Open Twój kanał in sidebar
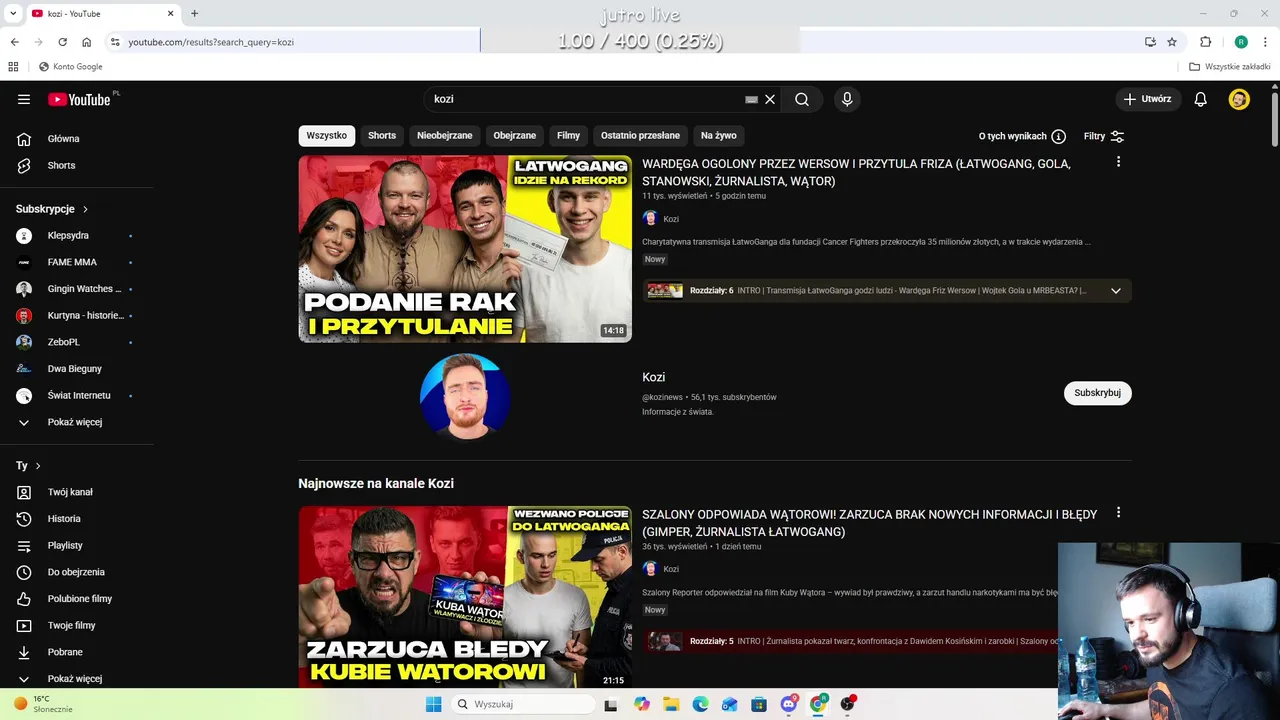 [x=77, y=492]
